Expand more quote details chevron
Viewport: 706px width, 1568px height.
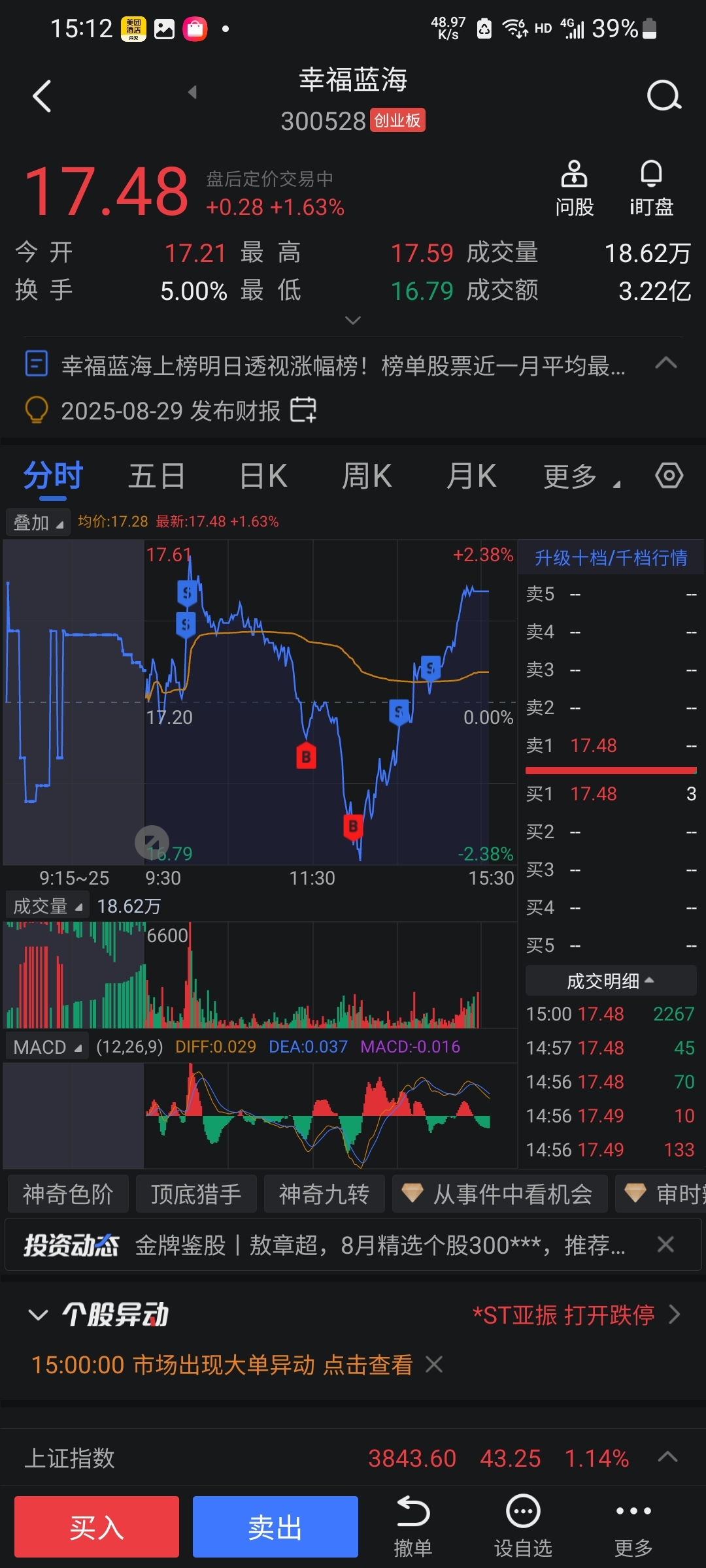click(353, 320)
